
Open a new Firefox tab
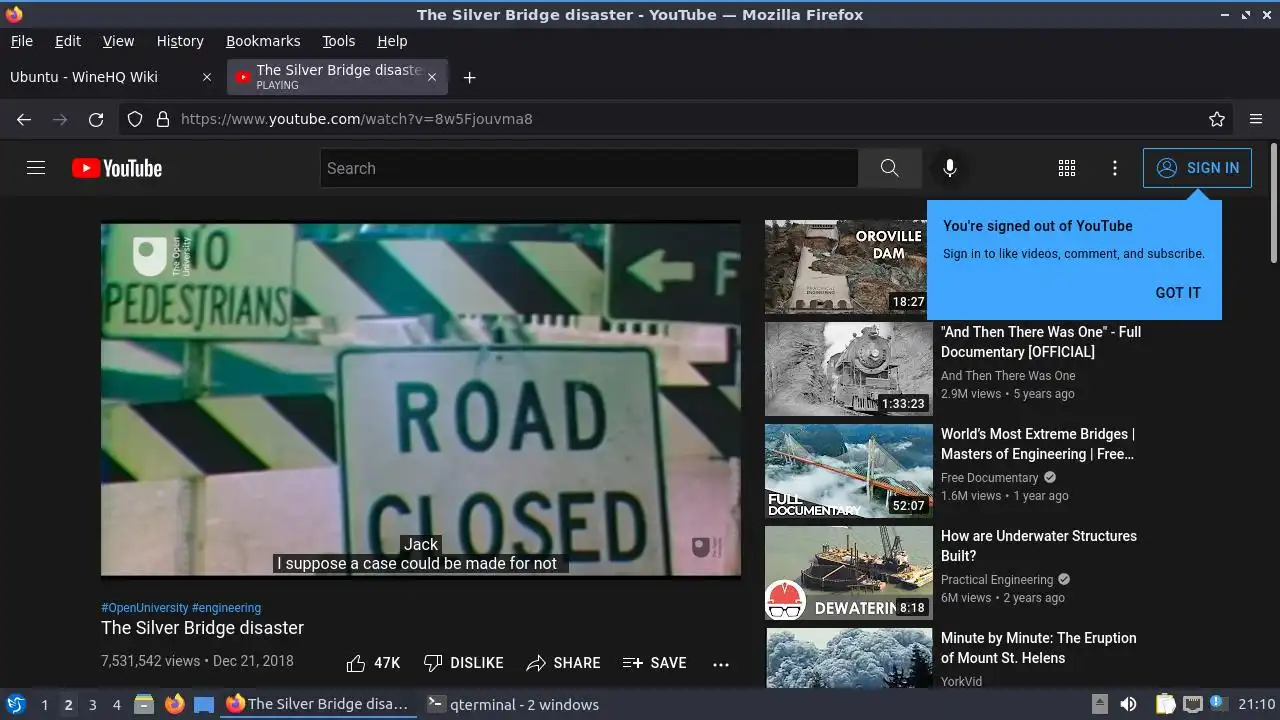[x=469, y=77]
